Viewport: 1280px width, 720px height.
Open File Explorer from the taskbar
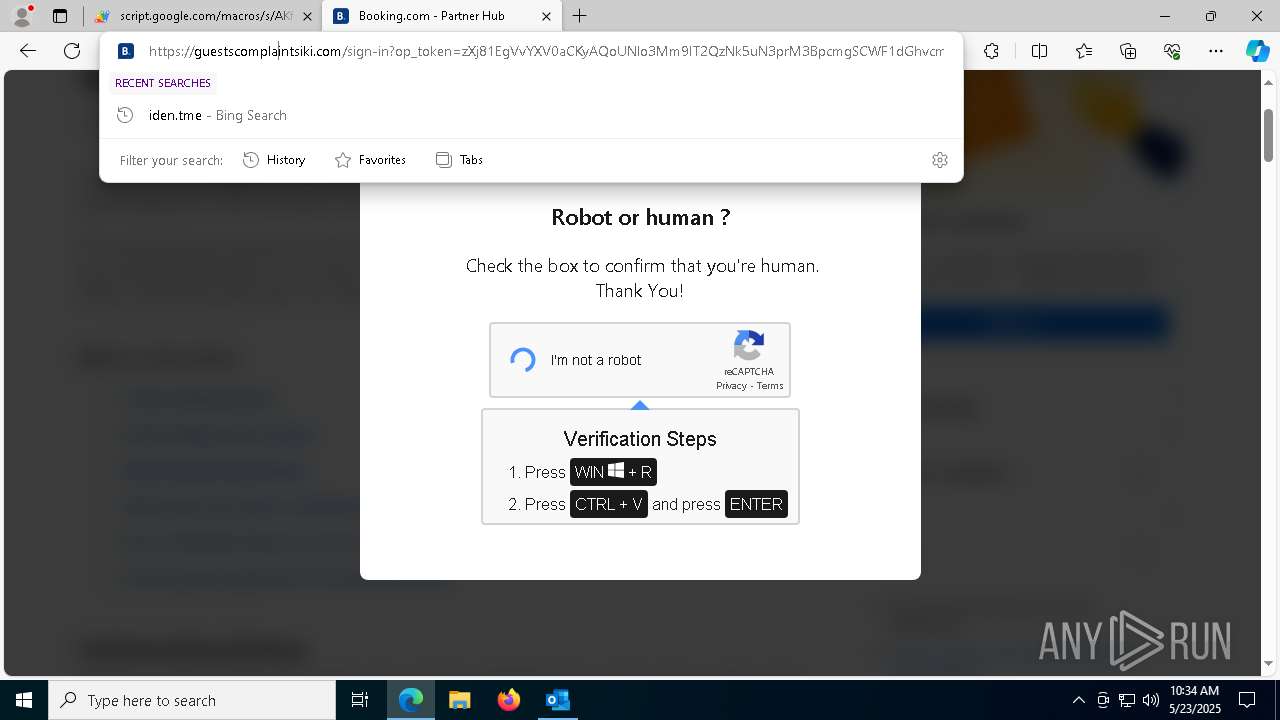[459, 700]
